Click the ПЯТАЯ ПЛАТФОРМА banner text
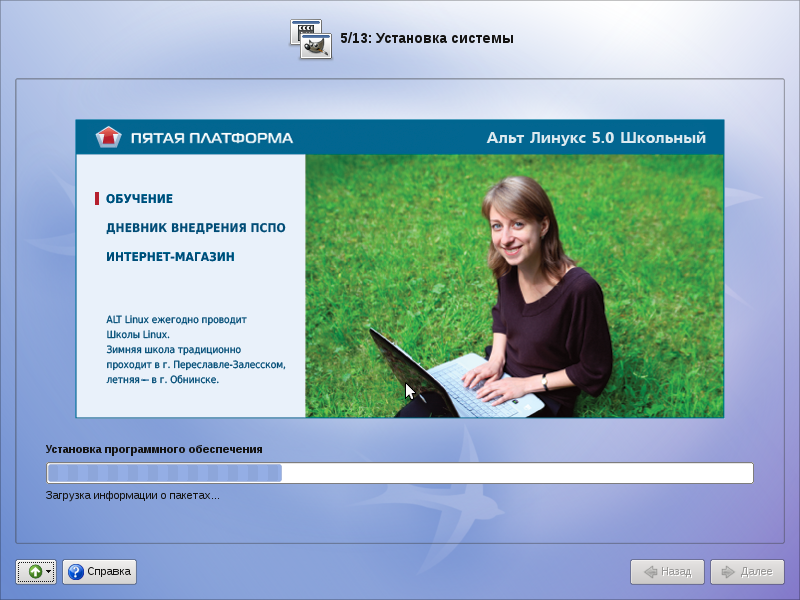This screenshot has height=600, width=800. coord(211,138)
